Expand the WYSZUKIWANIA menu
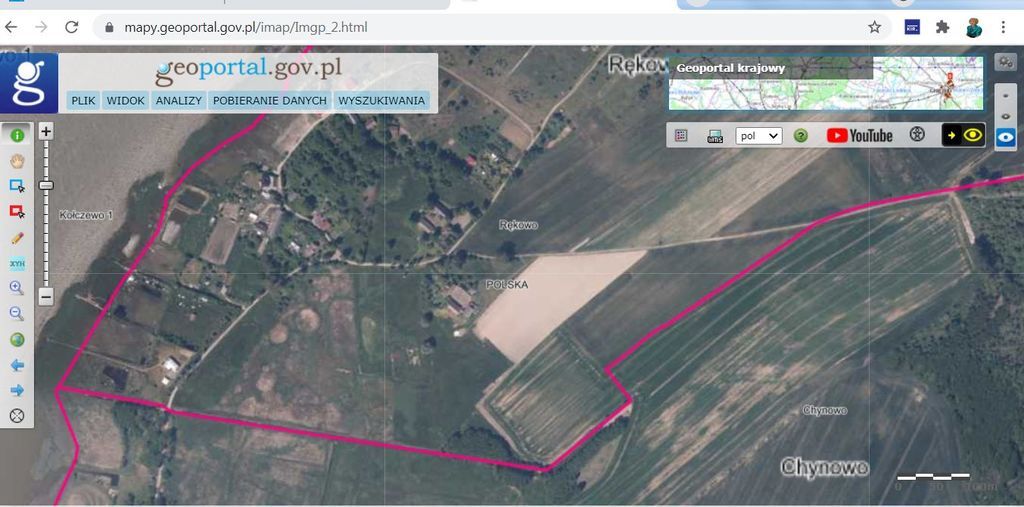This screenshot has width=1024, height=507. [x=382, y=101]
